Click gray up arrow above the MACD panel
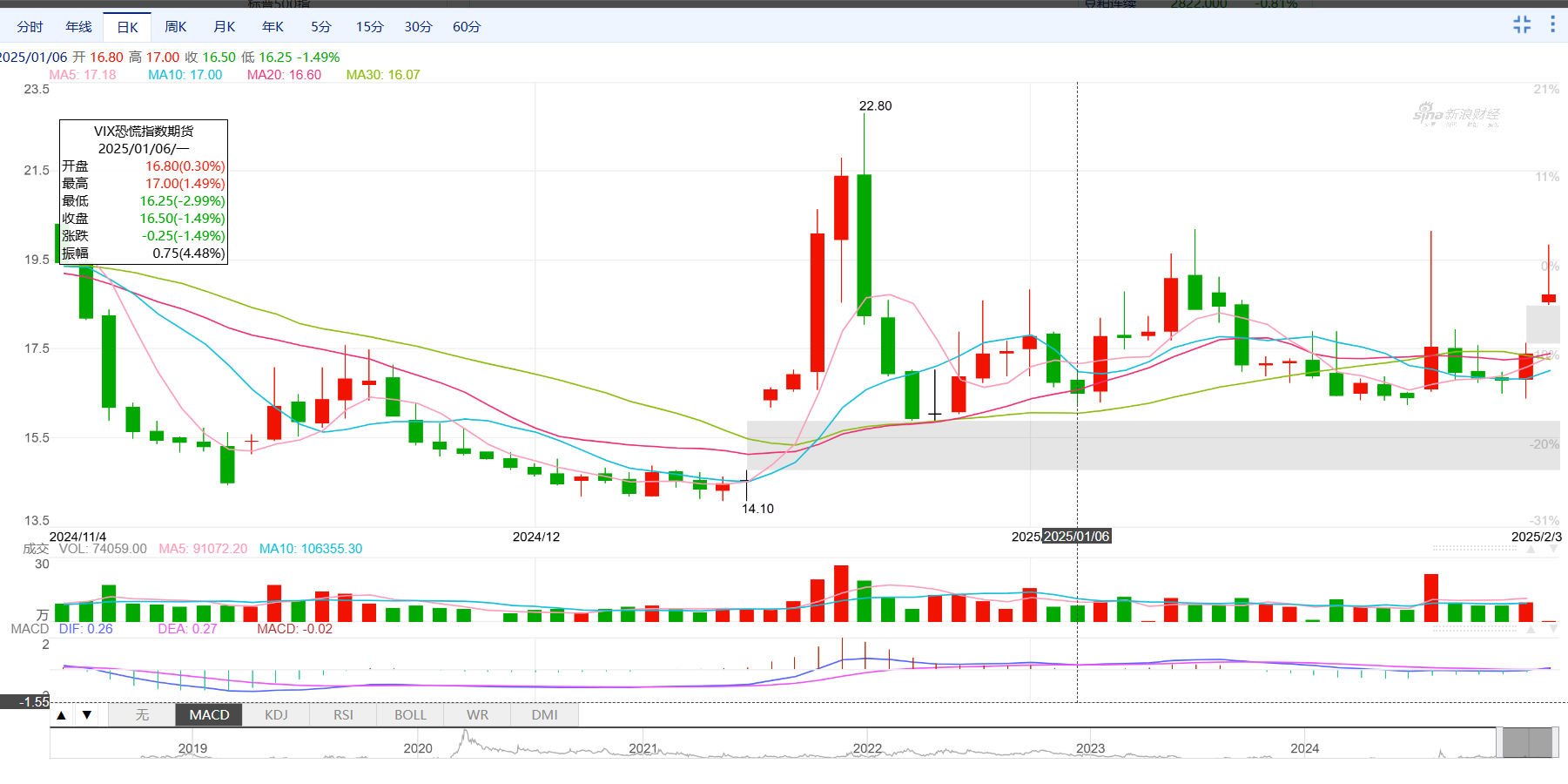Image resolution: width=1568 pixels, height=784 pixels. tap(1531, 629)
